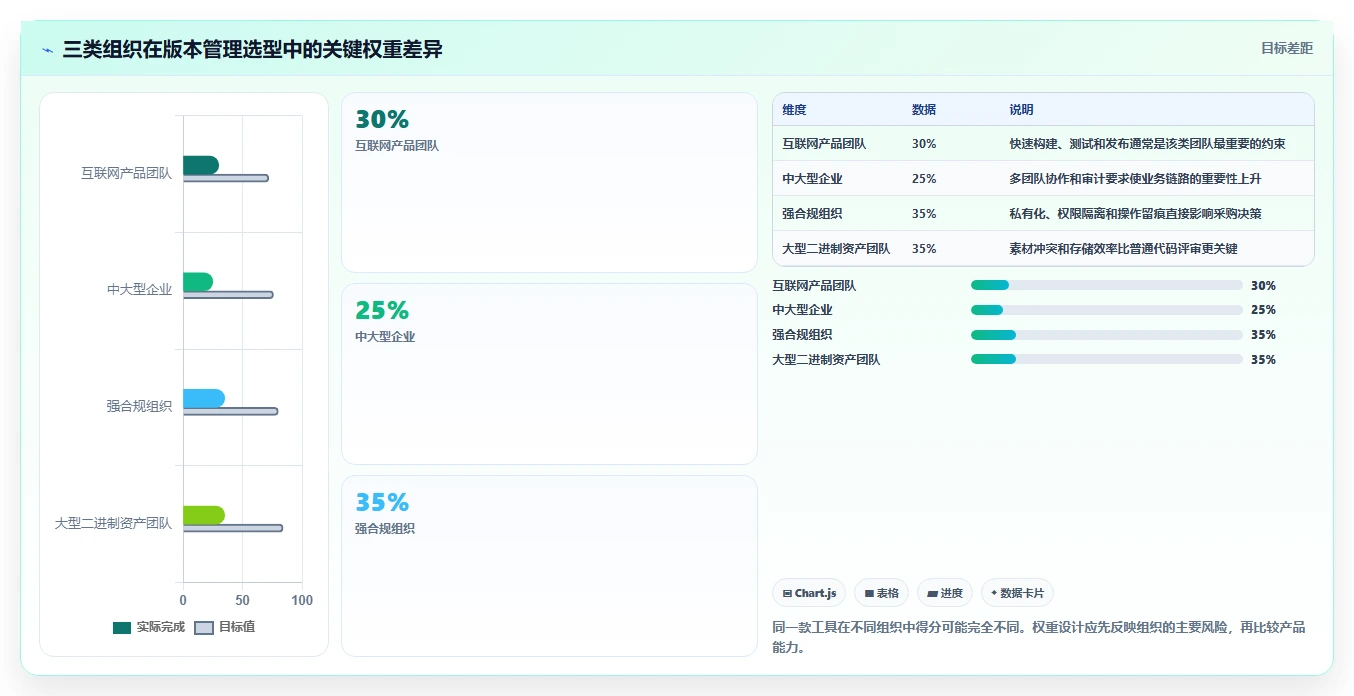Viewport: 1354px width, 696px height.
Task: Click the 大型二进制资产团队 gray target bar
Action: click(x=233, y=528)
